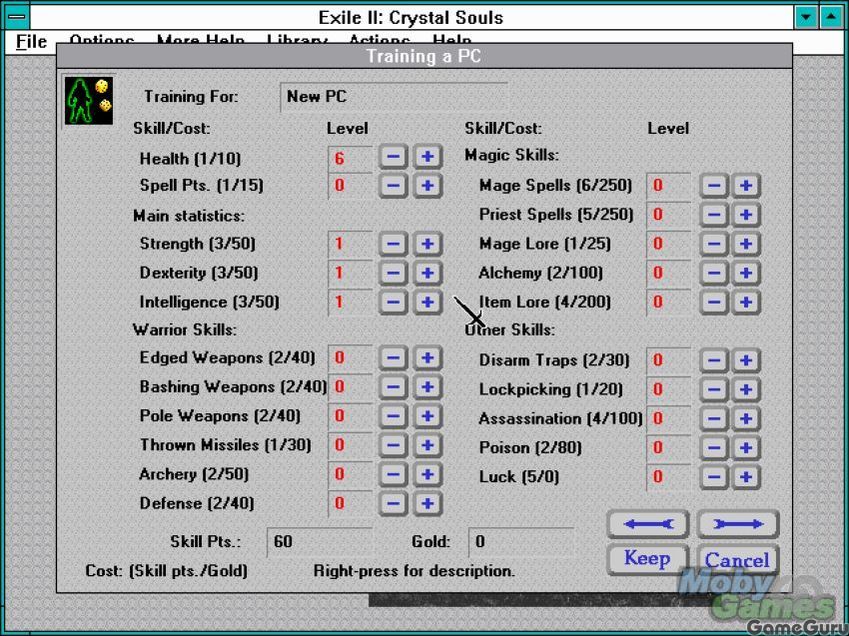Select the Archery (2/50) label
The height and width of the screenshot is (636, 849).
(x=194, y=475)
